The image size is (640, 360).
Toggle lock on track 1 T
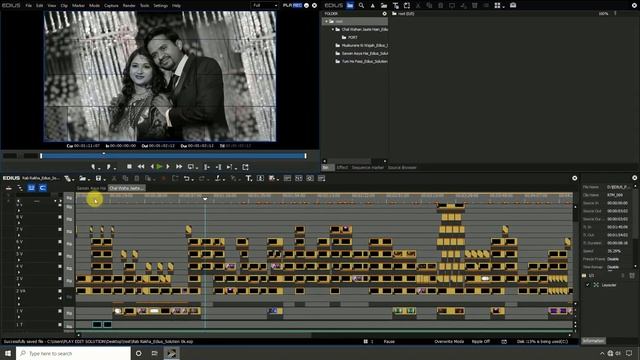(x=60, y=325)
